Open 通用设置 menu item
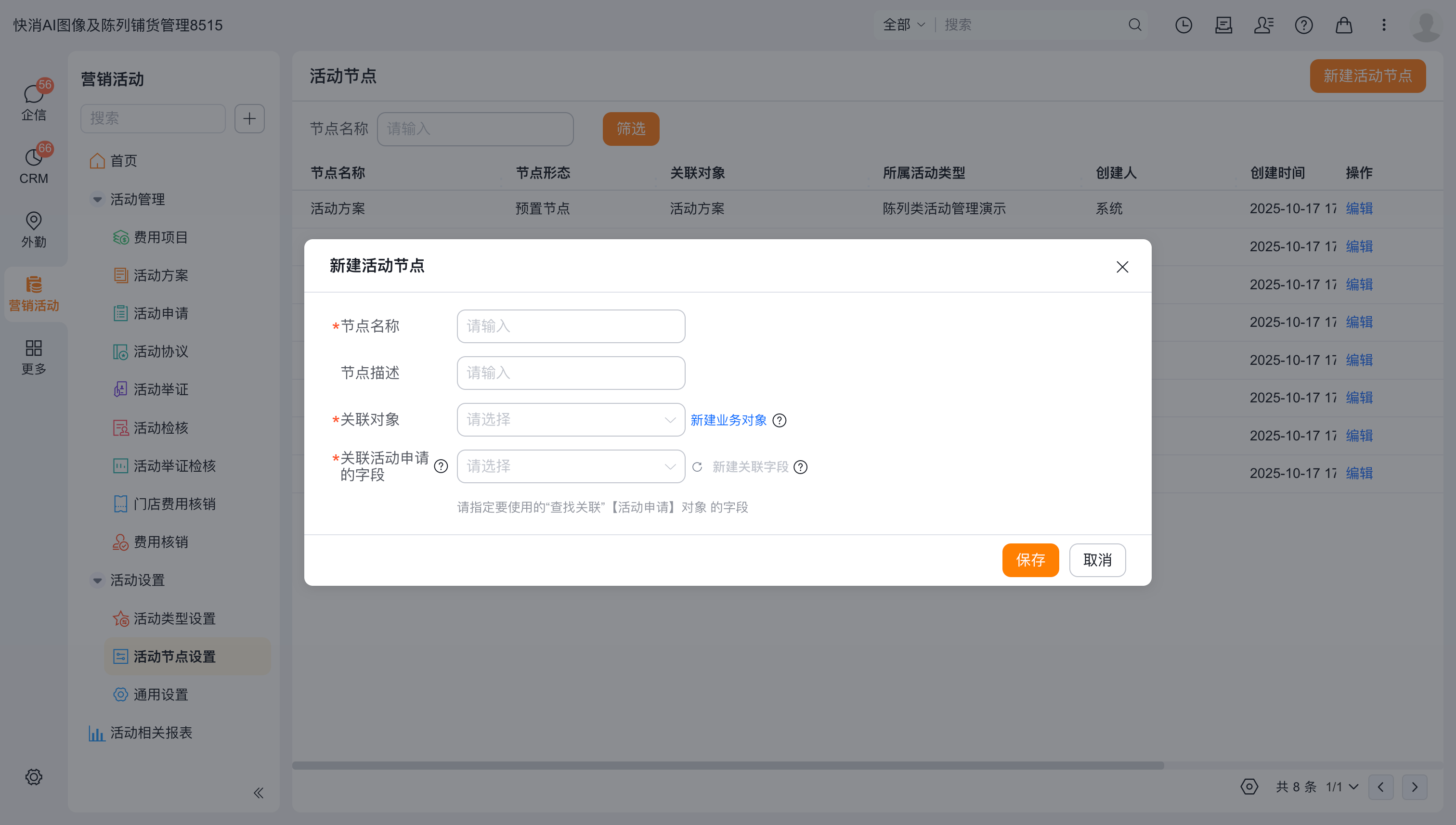Image resolution: width=1456 pixels, height=825 pixels. coord(150,695)
